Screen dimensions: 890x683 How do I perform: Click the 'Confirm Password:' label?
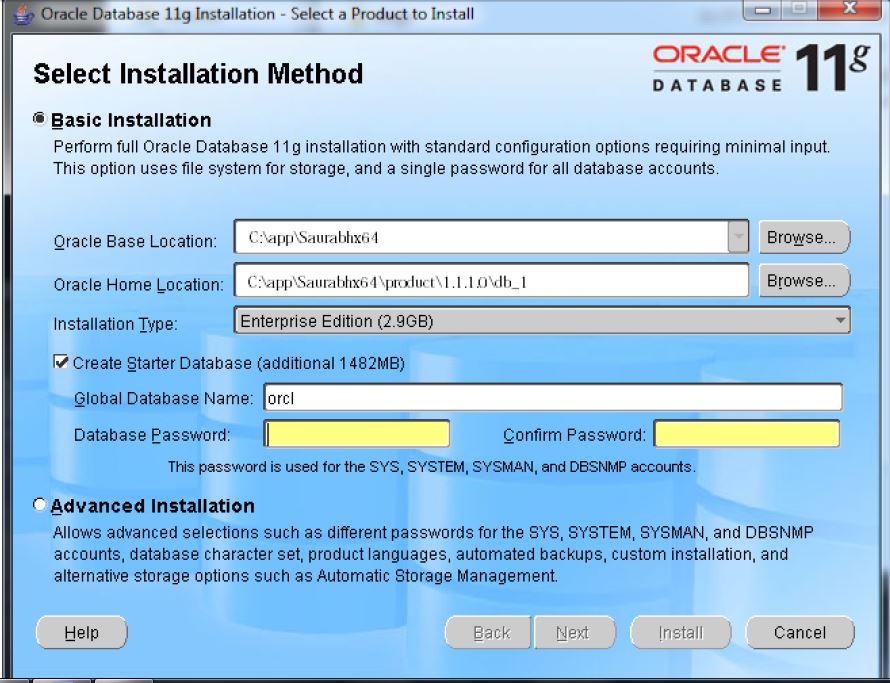574,435
